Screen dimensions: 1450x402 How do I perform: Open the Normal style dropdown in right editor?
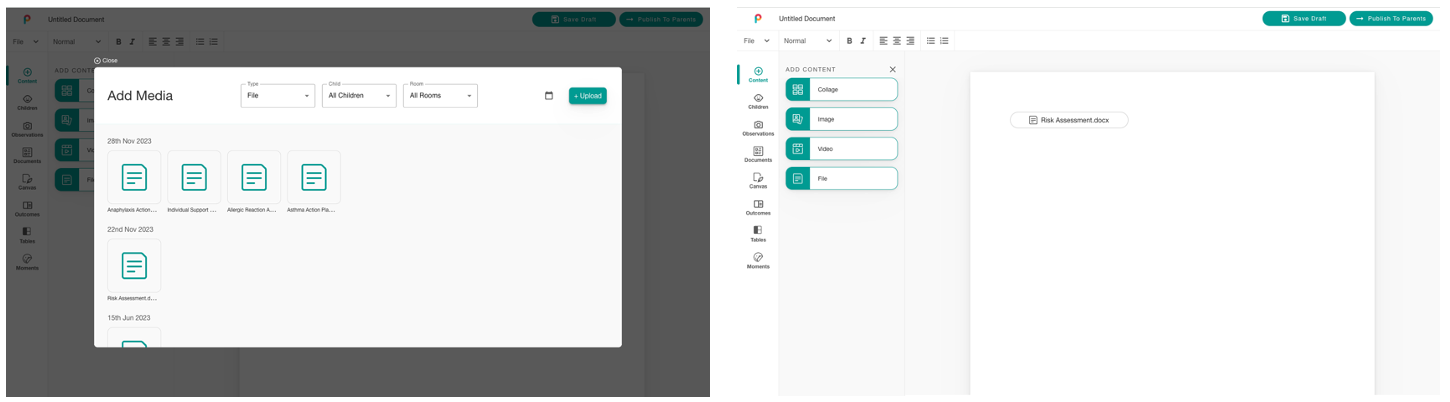pyautogui.click(x=808, y=41)
